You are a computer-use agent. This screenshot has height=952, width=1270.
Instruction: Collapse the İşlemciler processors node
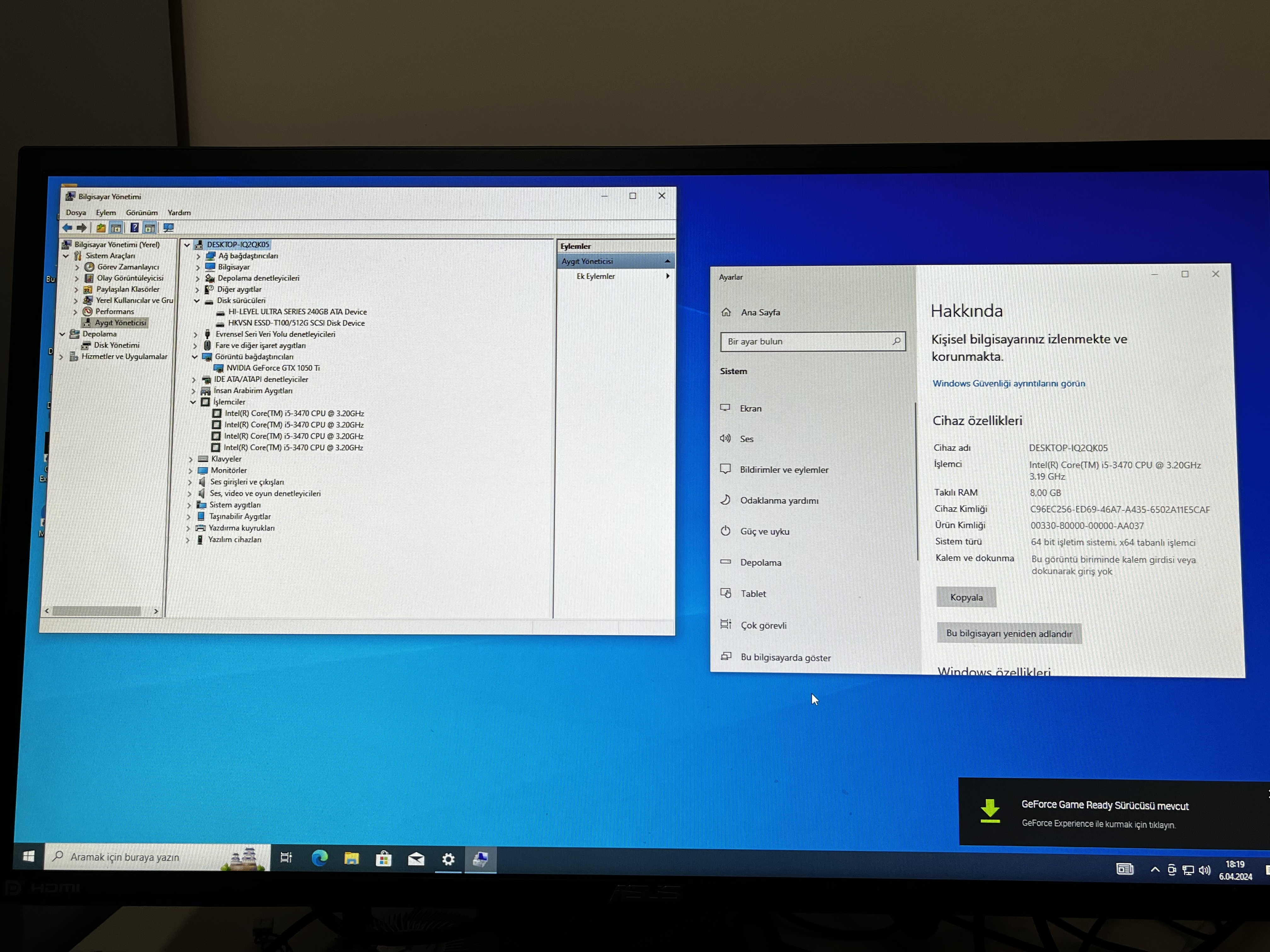(193, 402)
